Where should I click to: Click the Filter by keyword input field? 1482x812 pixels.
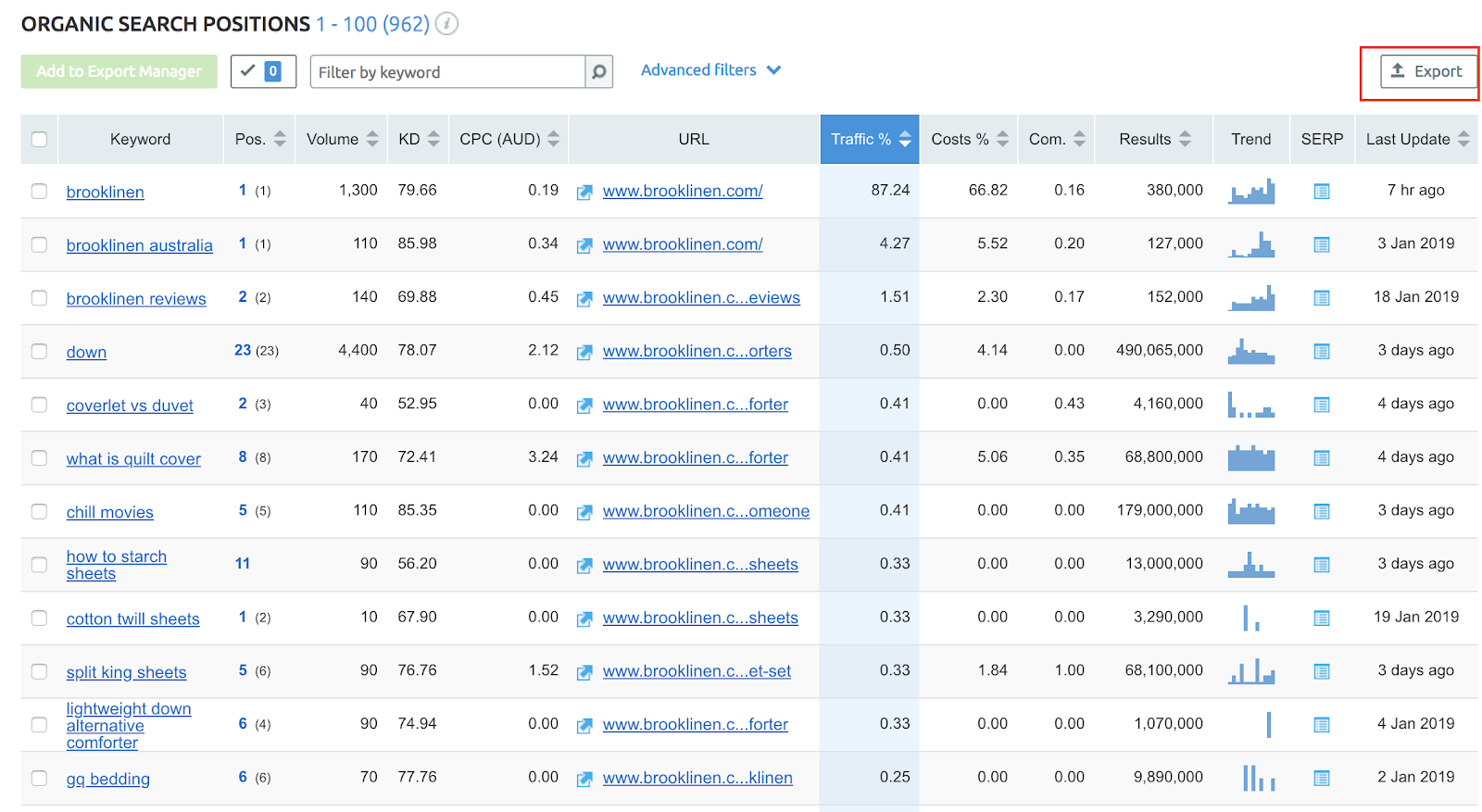pos(447,72)
